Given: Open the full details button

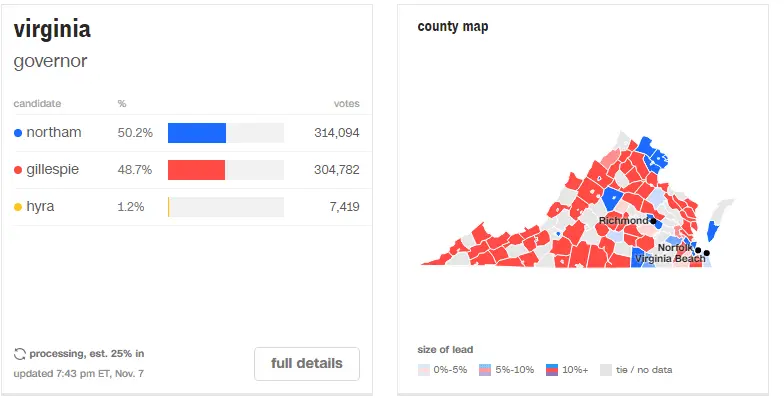Looking at the screenshot, I should click(306, 363).
